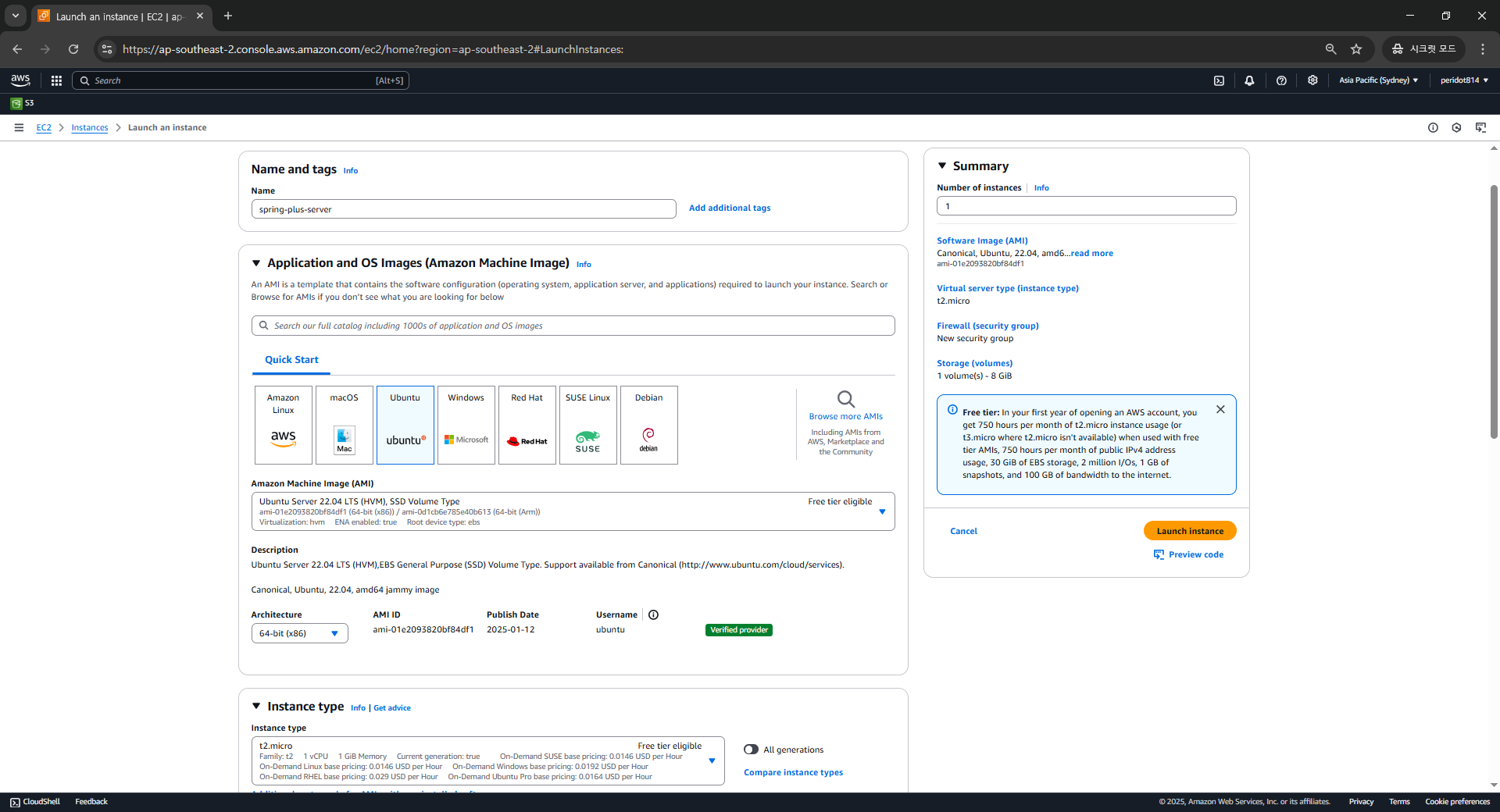Open the t2.micro instance type dropdown
This screenshot has width=1500, height=812.
(487, 760)
